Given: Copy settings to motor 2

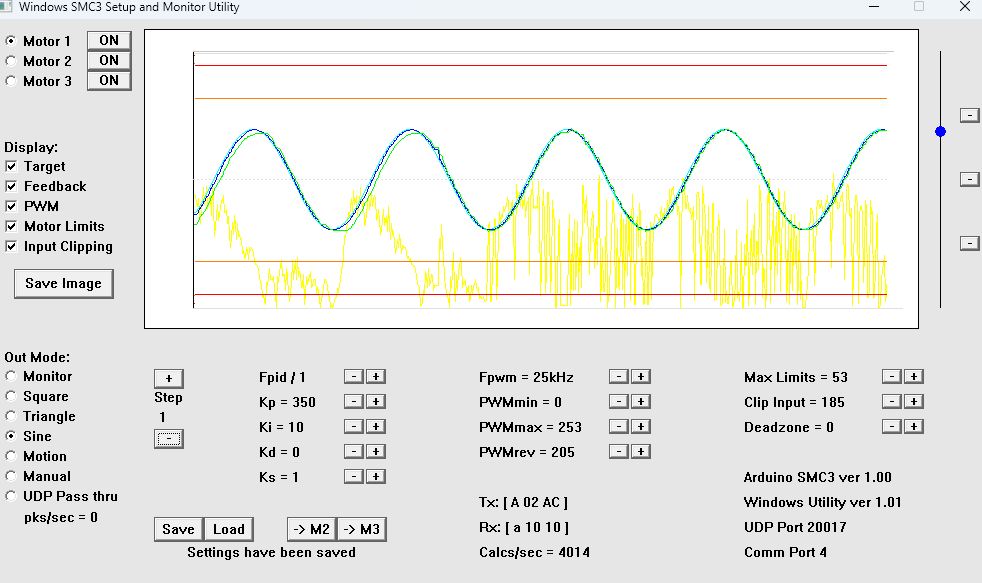Looking at the screenshot, I should point(311,529).
